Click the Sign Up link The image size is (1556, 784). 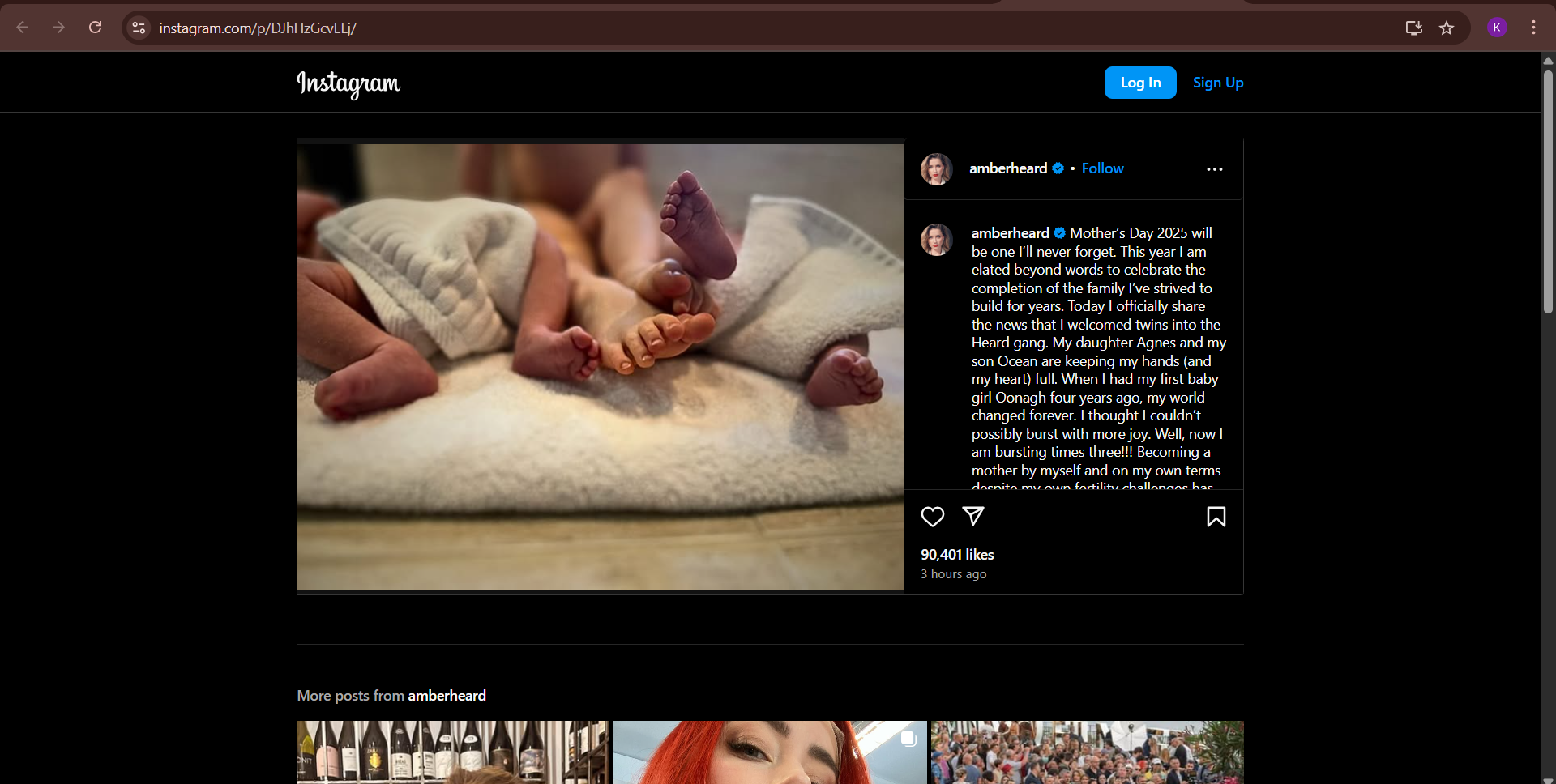coord(1217,83)
